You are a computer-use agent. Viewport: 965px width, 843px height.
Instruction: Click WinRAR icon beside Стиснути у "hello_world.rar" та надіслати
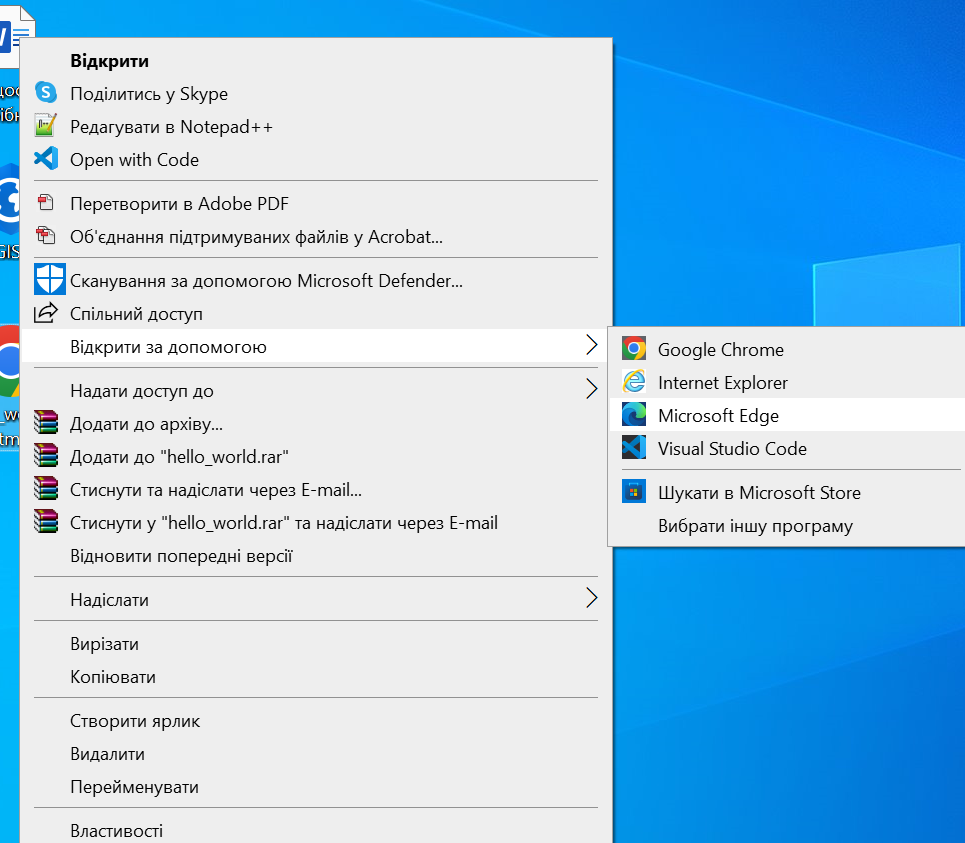(46, 522)
